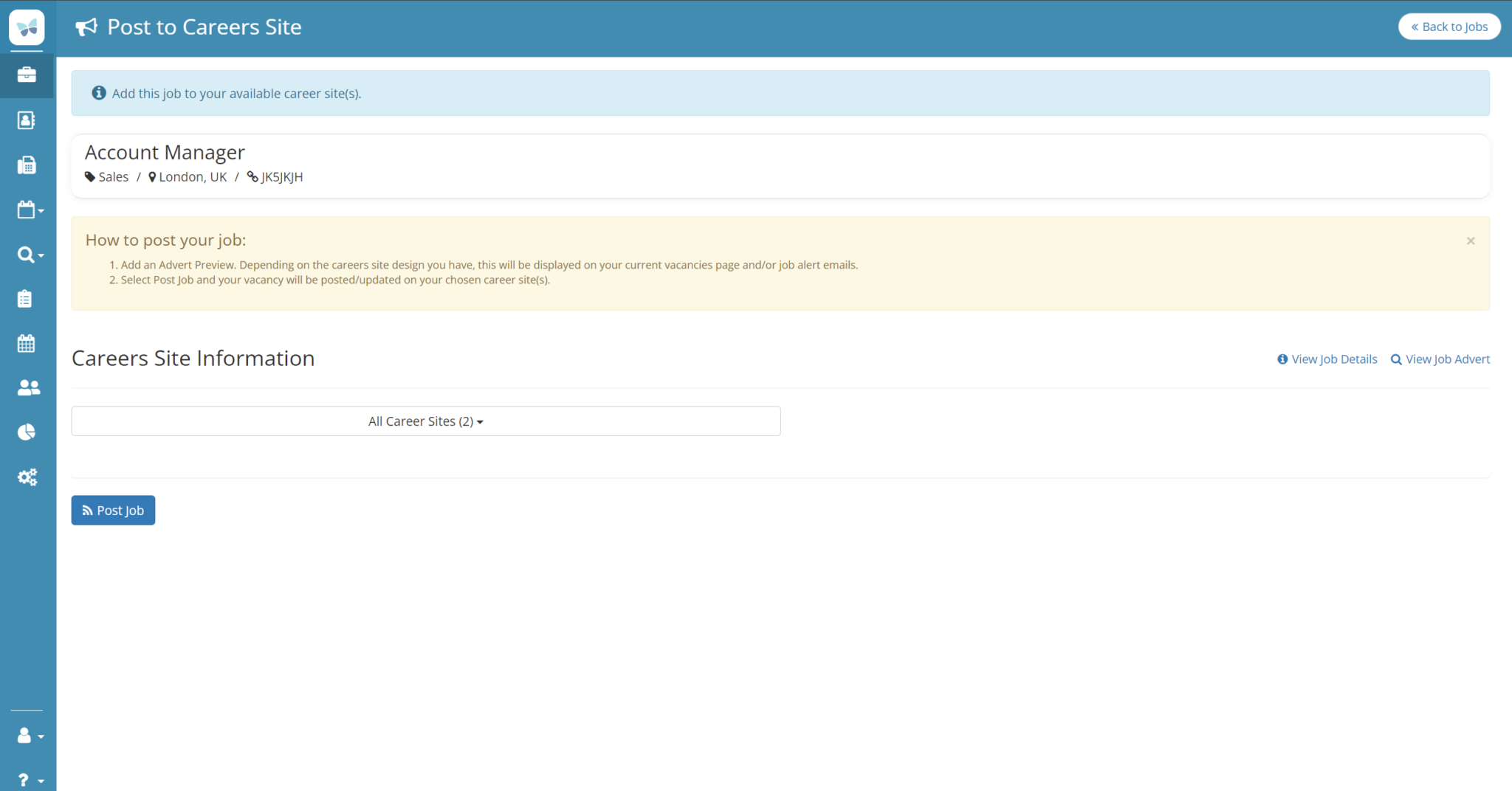Screen dimensions: 1512x791
Task: Open the group users icon
Action: pyautogui.click(x=28, y=387)
